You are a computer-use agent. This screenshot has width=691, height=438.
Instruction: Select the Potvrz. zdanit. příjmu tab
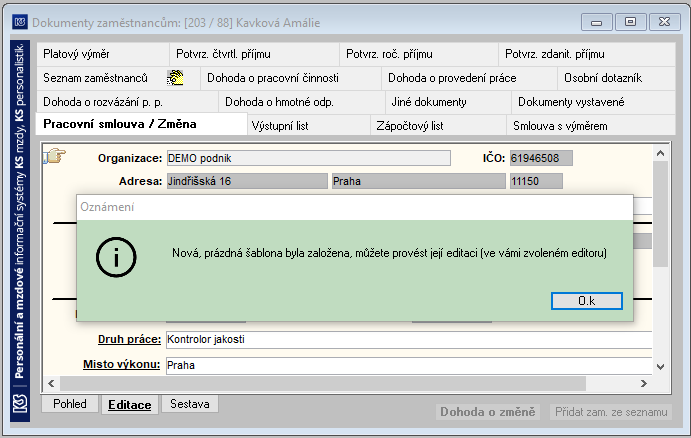[587, 54]
